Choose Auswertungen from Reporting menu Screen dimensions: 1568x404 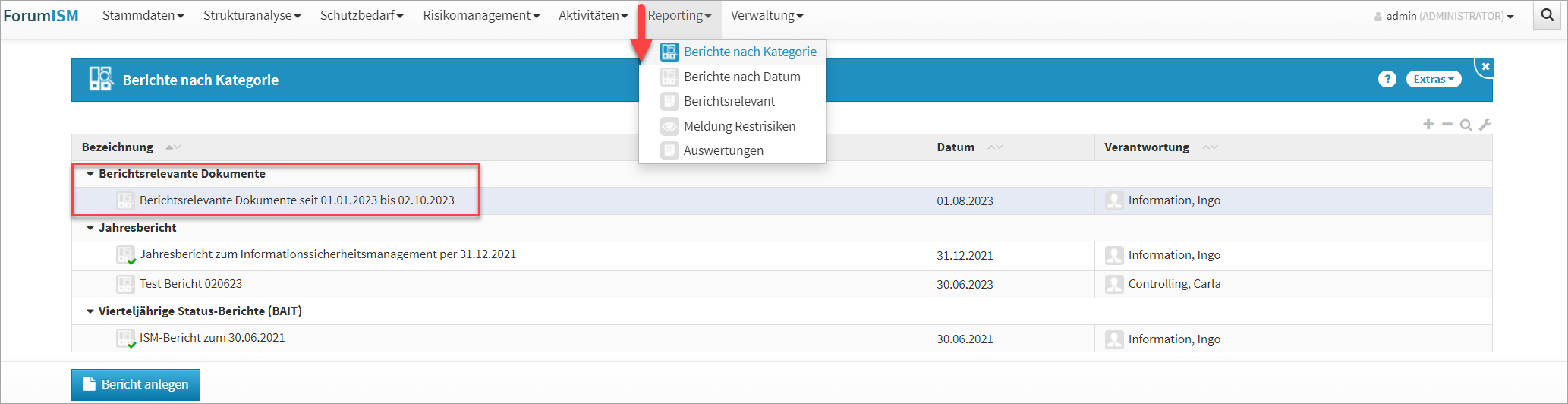(723, 150)
